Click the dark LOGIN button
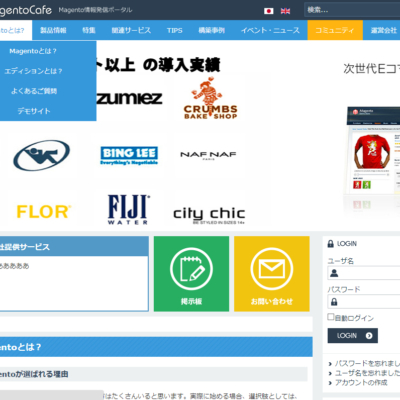Viewport: 400px width, 400px height. click(x=353, y=336)
